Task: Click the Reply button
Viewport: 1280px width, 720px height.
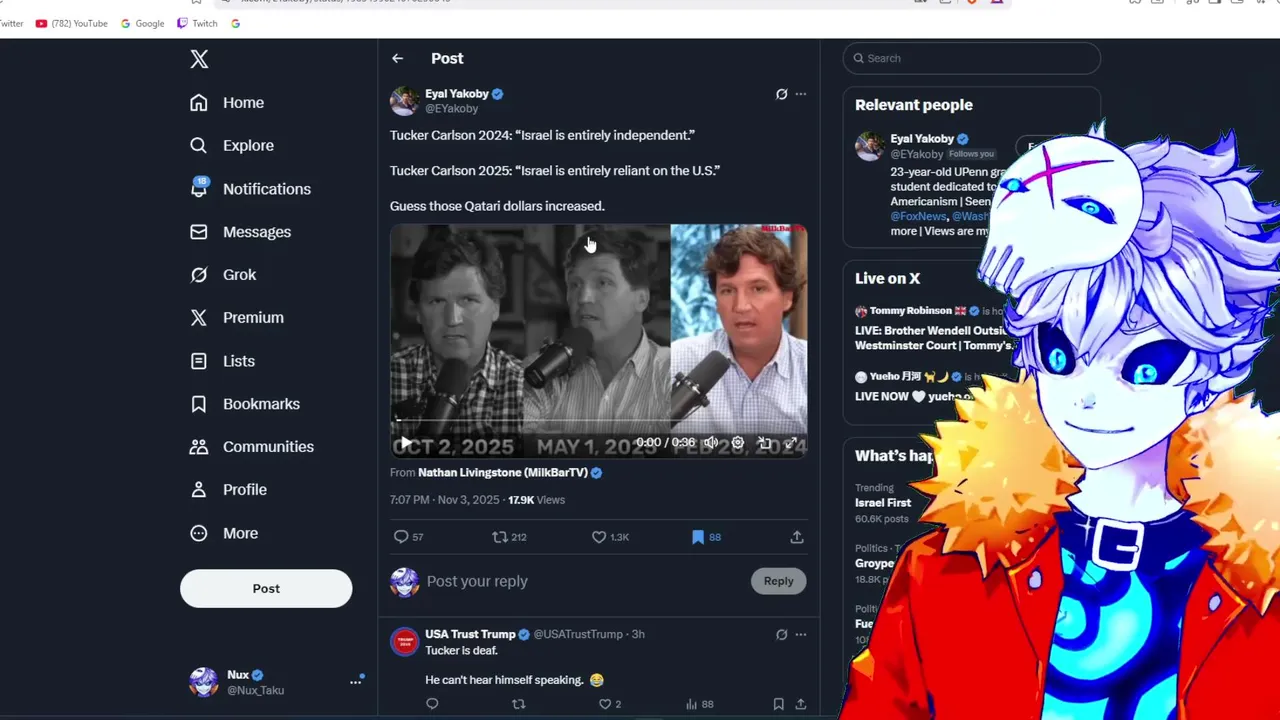Action: pos(778,581)
